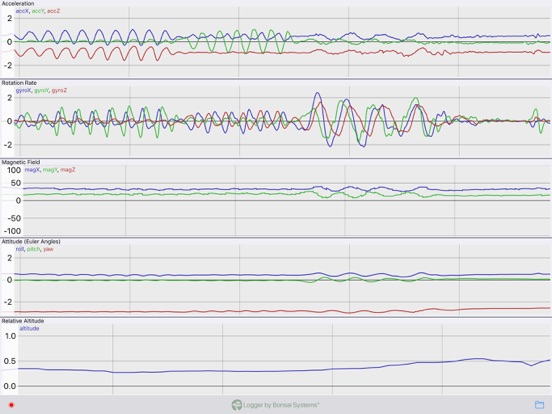Click the magZ legend label
The width and height of the screenshot is (552, 414).
[x=68, y=170]
